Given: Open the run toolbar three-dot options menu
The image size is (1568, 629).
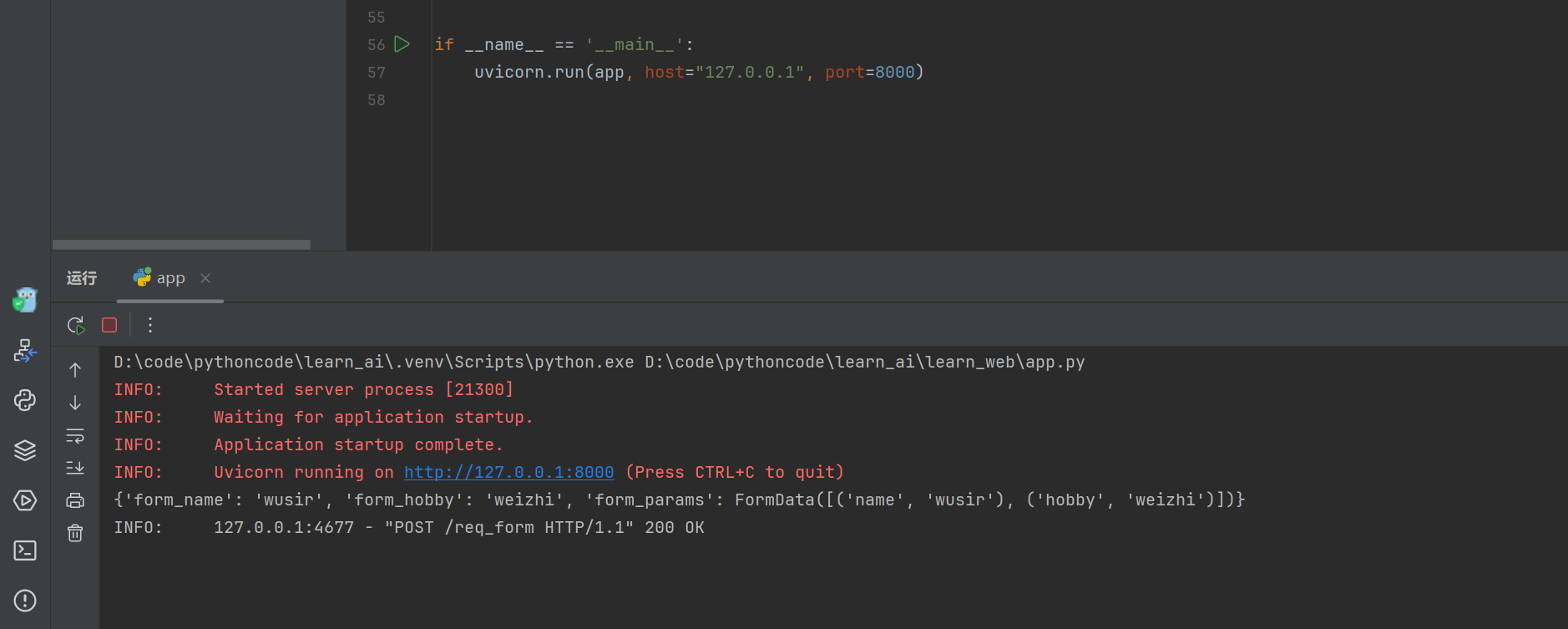Looking at the screenshot, I should [150, 325].
